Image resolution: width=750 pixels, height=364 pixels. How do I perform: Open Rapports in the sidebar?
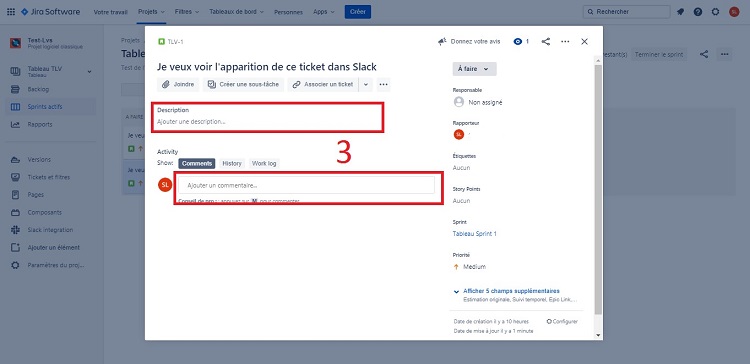(51, 124)
